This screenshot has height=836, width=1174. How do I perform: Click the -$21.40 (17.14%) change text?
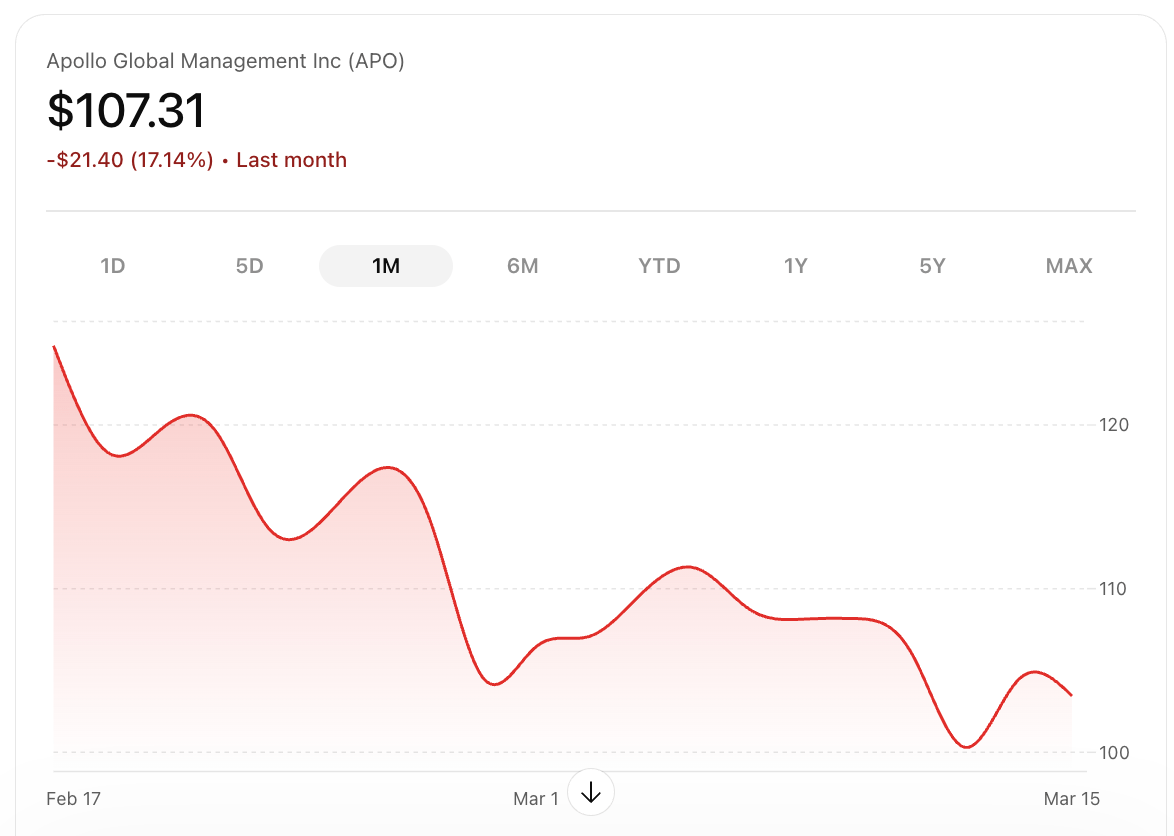click(x=130, y=160)
